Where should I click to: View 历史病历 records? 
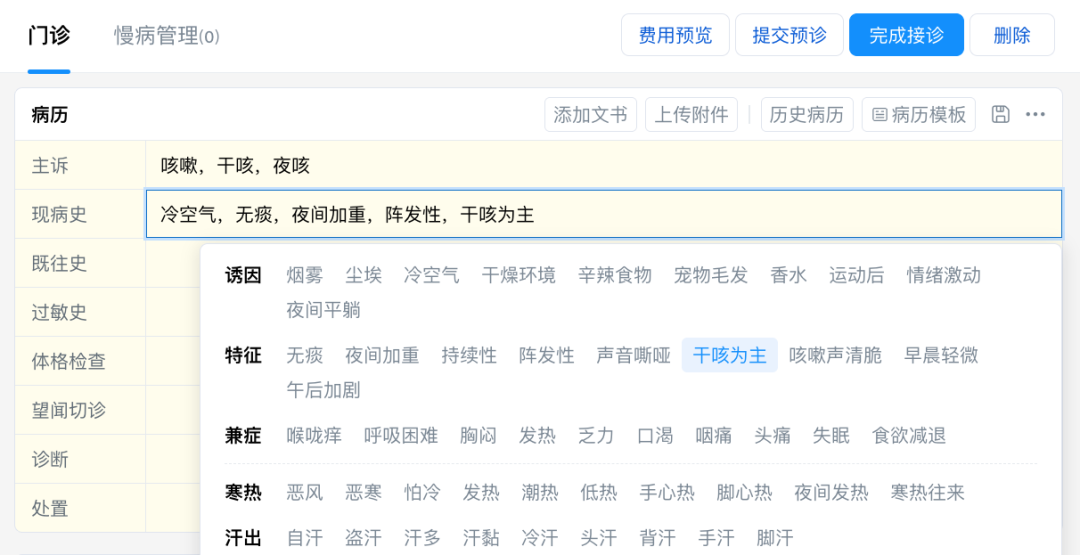[x=806, y=114]
